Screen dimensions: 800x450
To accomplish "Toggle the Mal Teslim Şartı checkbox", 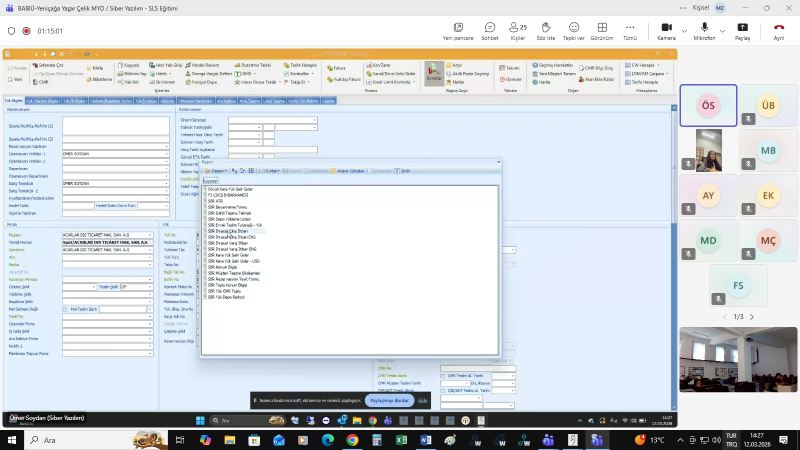I will tap(66, 310).
